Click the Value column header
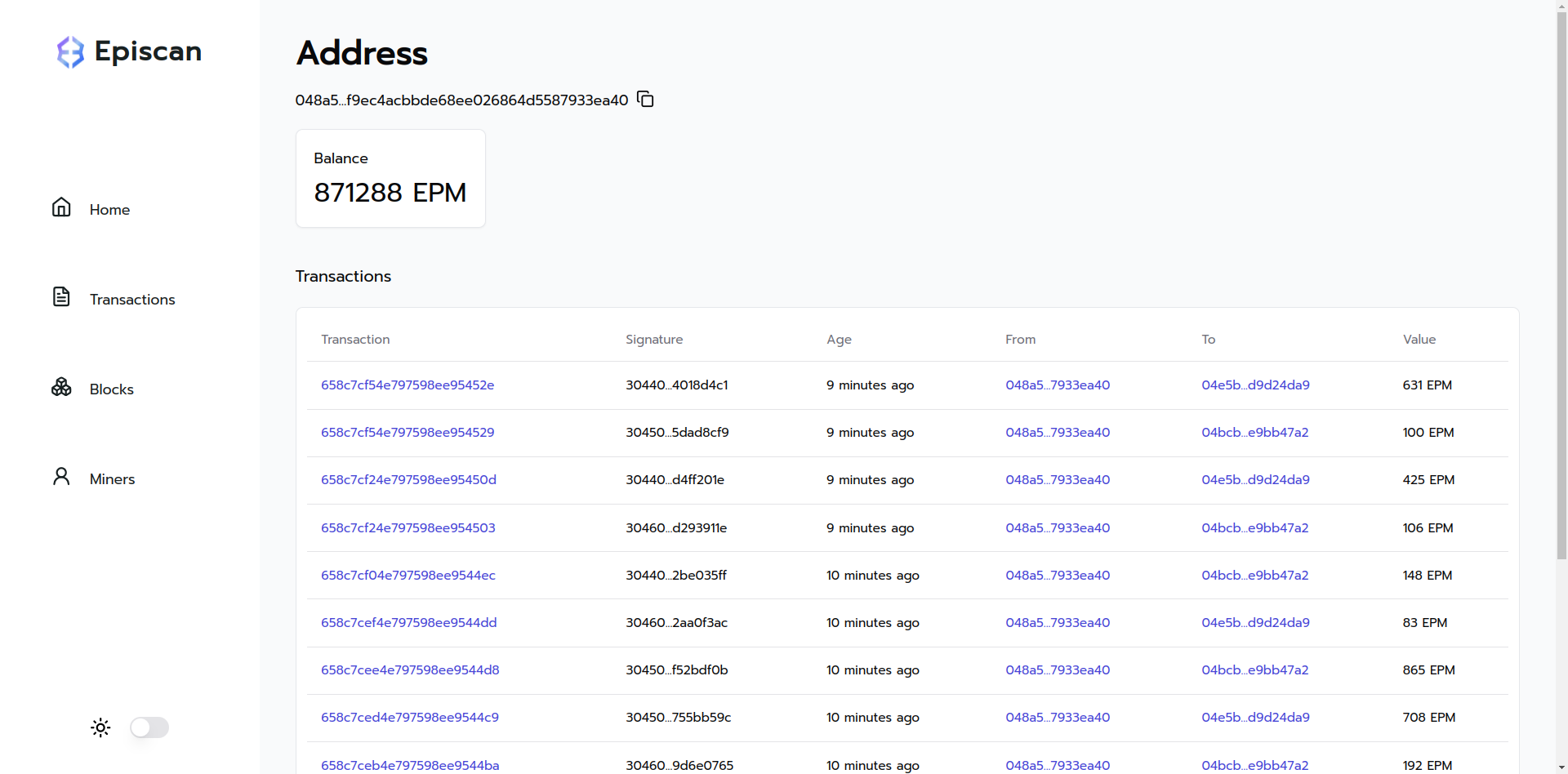 pos(1419,340)
